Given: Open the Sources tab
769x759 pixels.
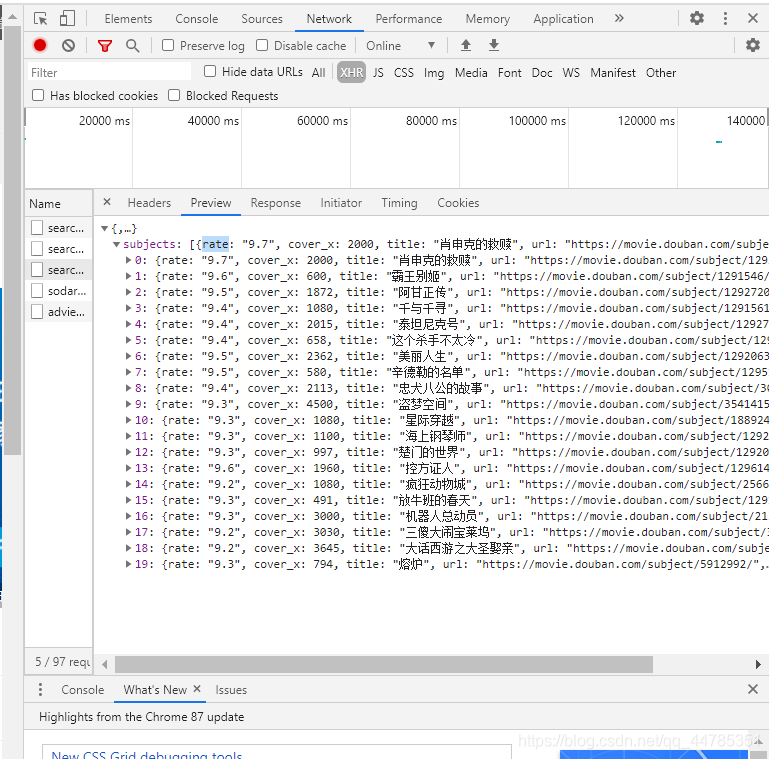Looking at the screenshot, I should pyautogui.click(x=261, y=19).
